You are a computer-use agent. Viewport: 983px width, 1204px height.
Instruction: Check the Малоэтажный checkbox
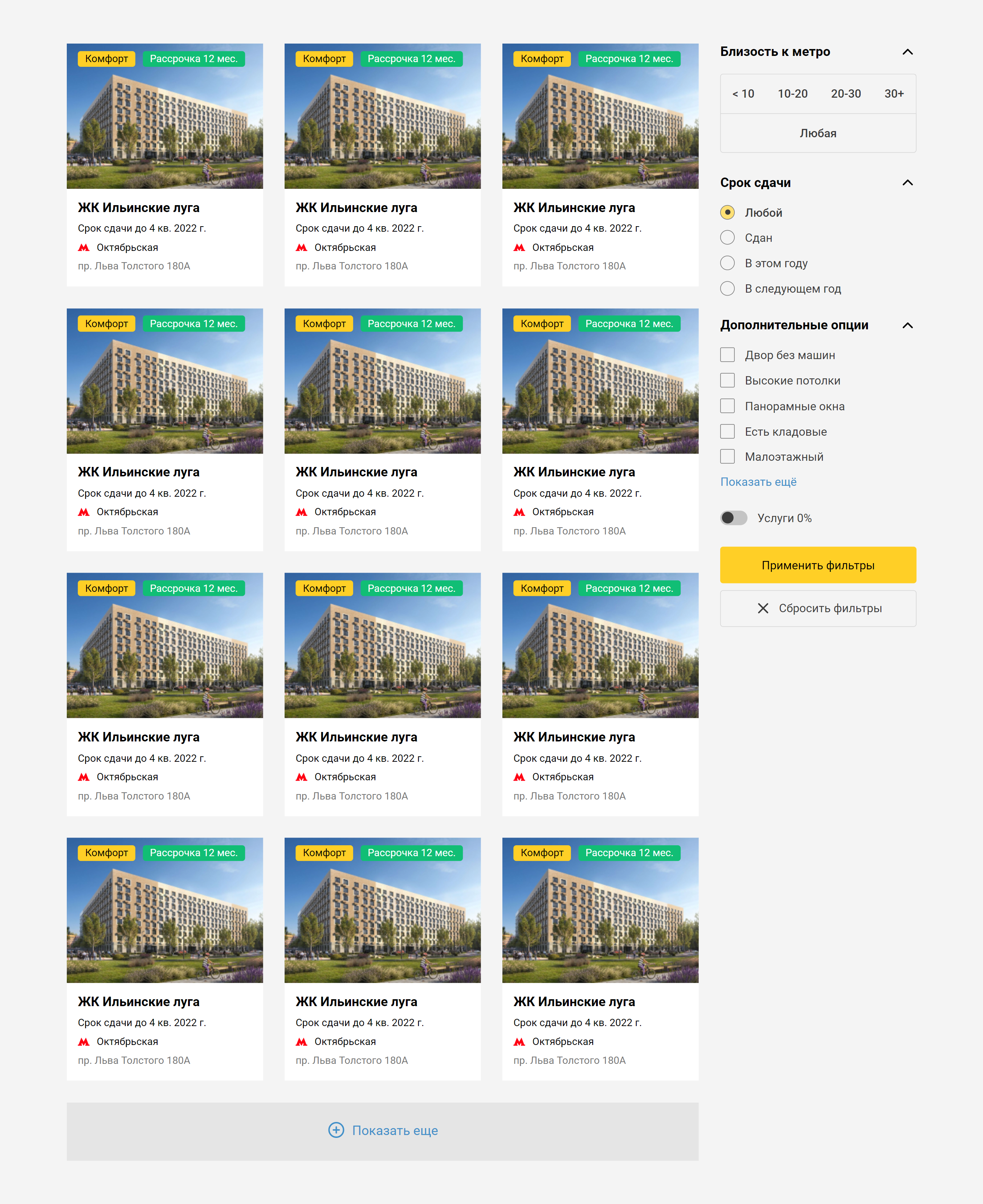[727, 456]
